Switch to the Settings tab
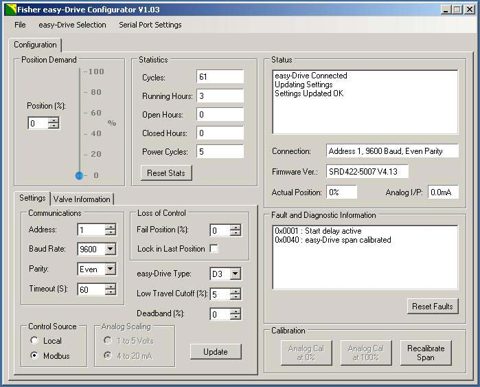 pyautogui.click(x=32, y=198)
